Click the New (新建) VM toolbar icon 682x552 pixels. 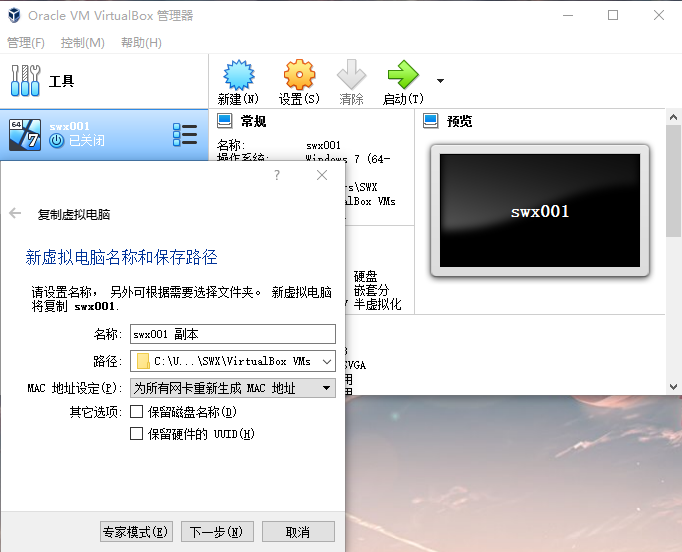[x=238, y=75]
